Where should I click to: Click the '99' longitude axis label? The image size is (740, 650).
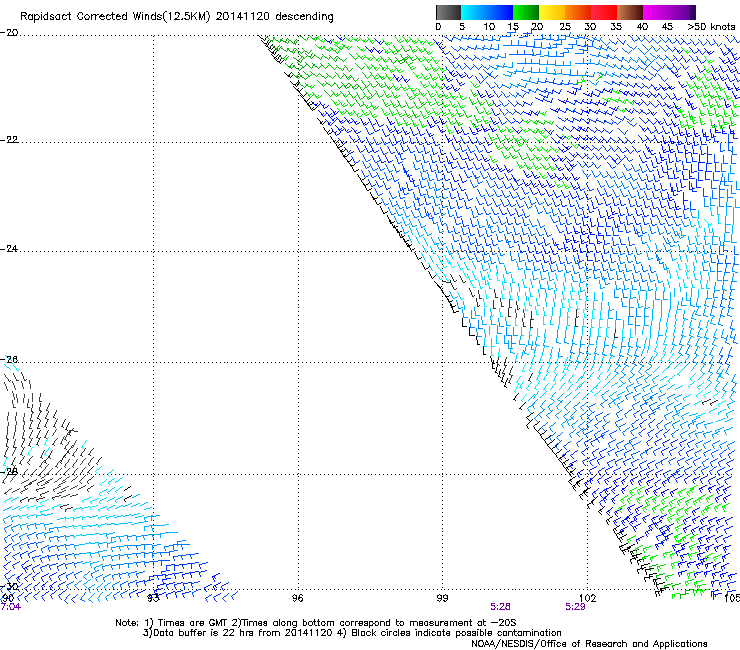(x=442, y=598)
